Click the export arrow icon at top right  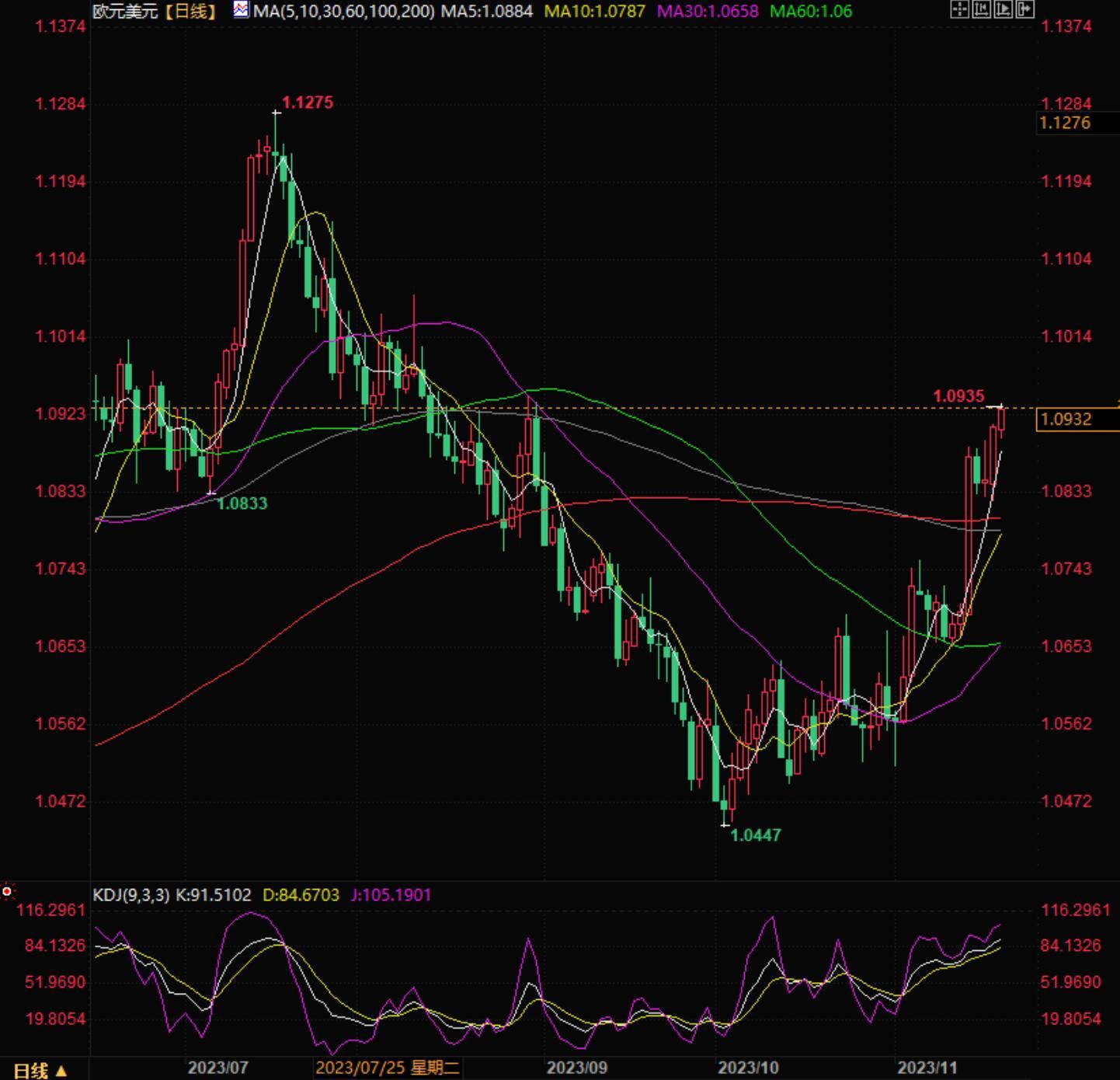pyautogui.click(x=1024, y=9)
